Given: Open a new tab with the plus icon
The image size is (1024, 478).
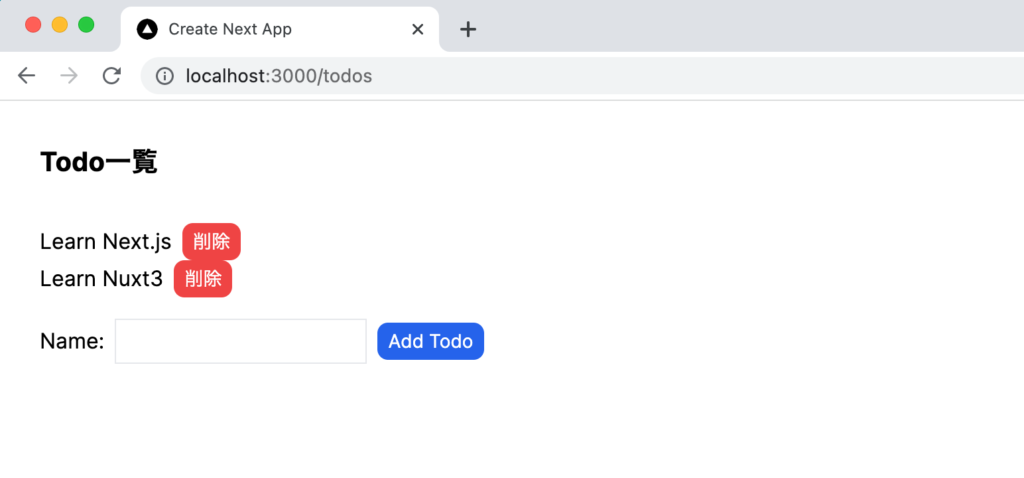Looking at the screenshot, I should pyautogui.click(x=468, y=29).
